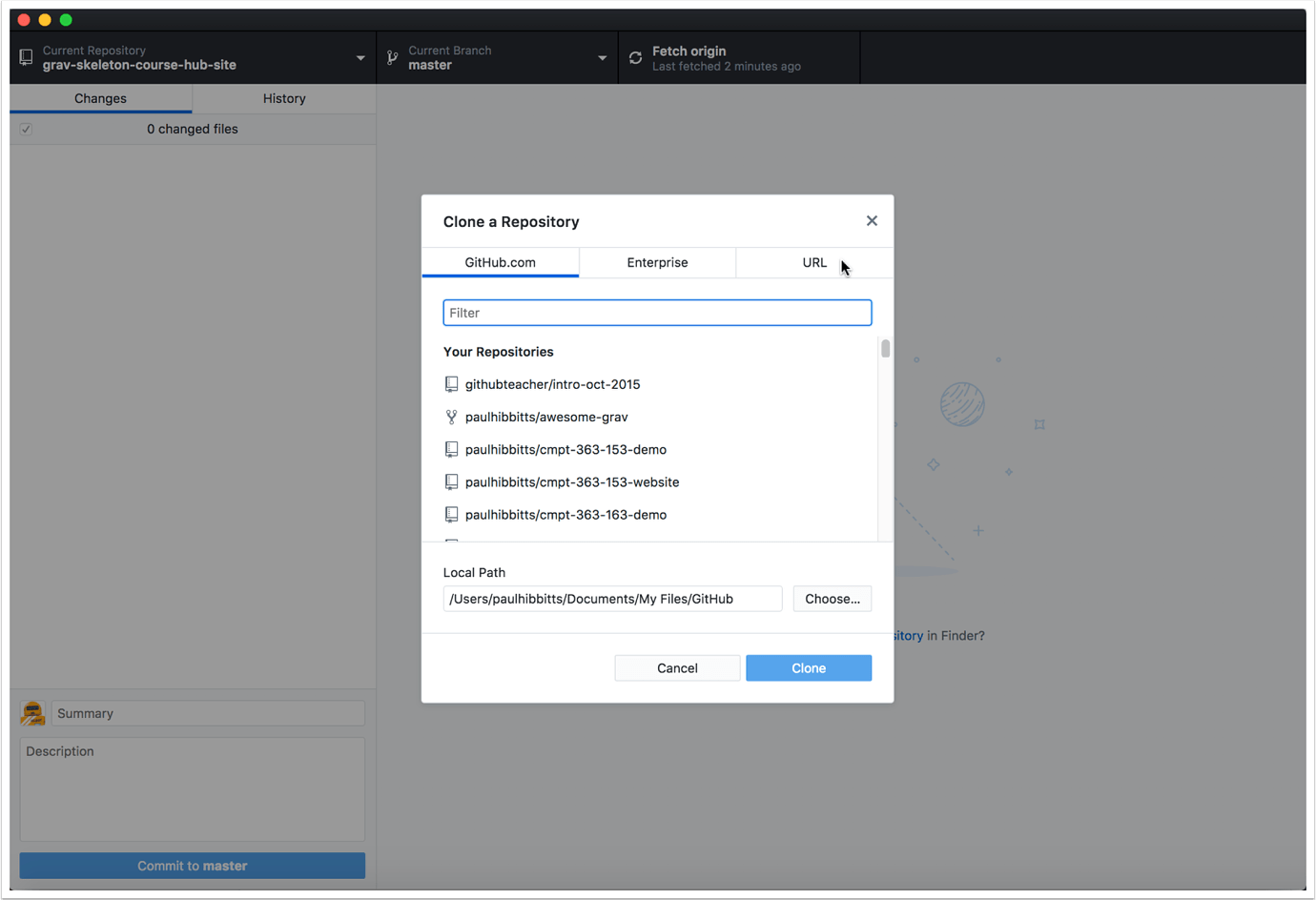This screenshot has height=900, width=1316.
Task: Click the avatar icon next to the Summary field
Action: click(32, 712)
